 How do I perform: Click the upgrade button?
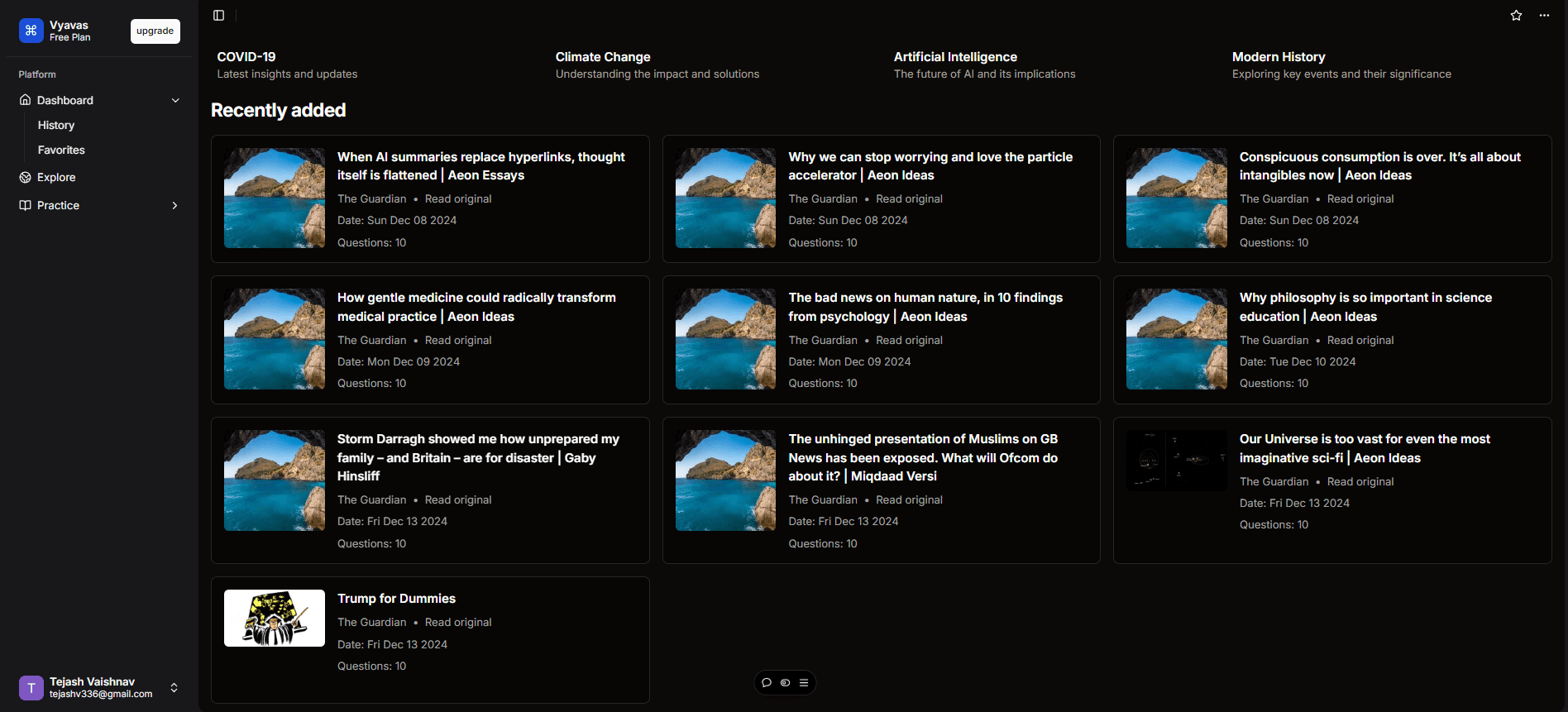[x=155, y=31]
